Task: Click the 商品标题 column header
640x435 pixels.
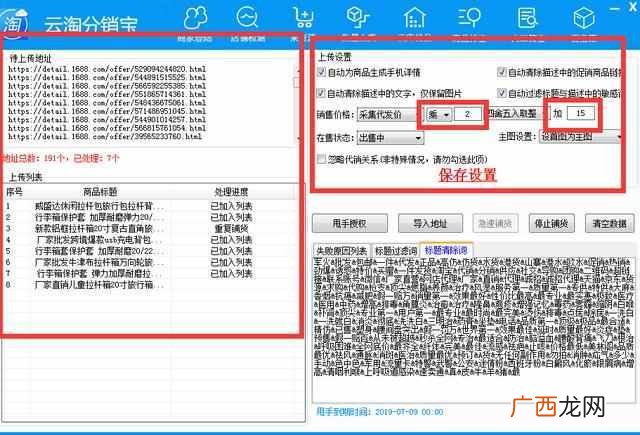Action: (100, 191)
